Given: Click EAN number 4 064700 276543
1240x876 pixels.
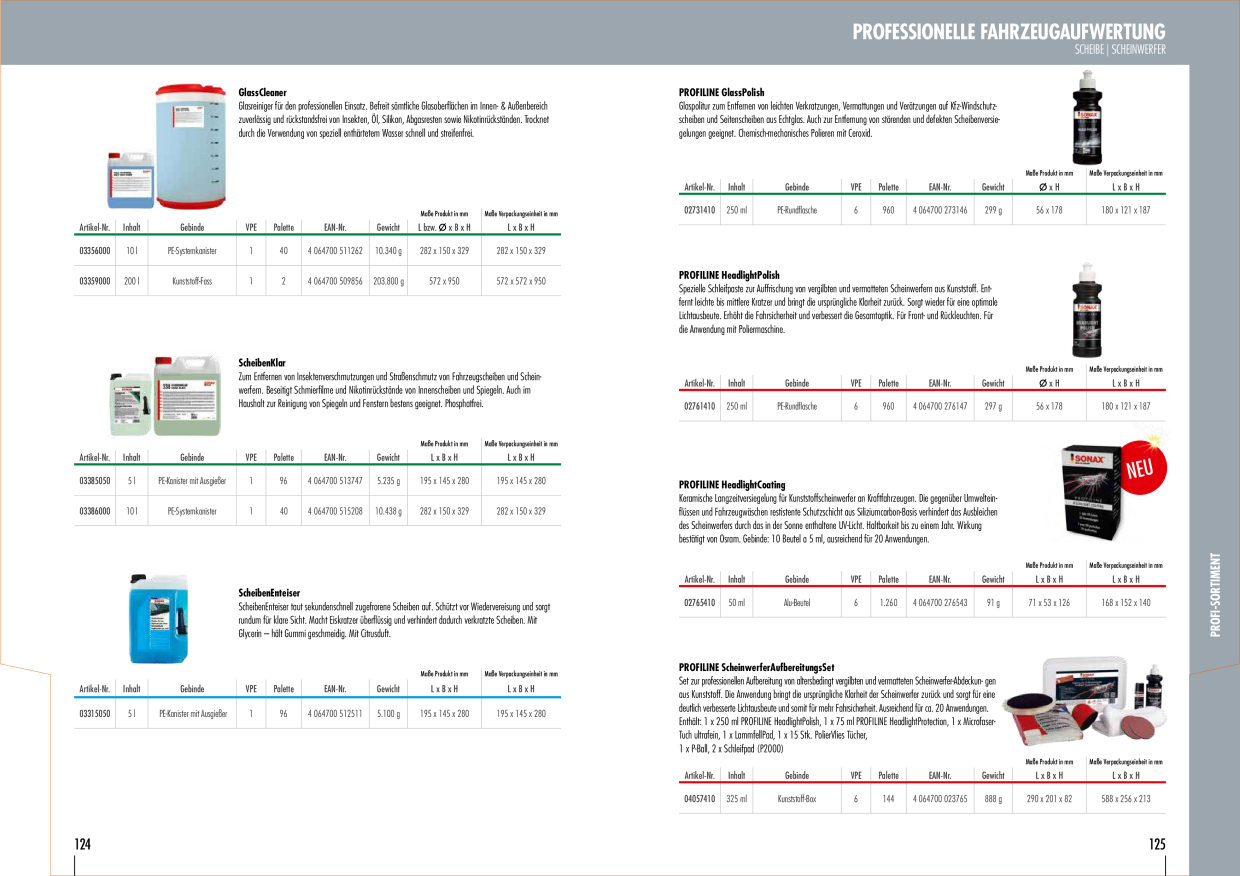Looking at the screenshot, I should pyautogui.click(x=940, y=603).
